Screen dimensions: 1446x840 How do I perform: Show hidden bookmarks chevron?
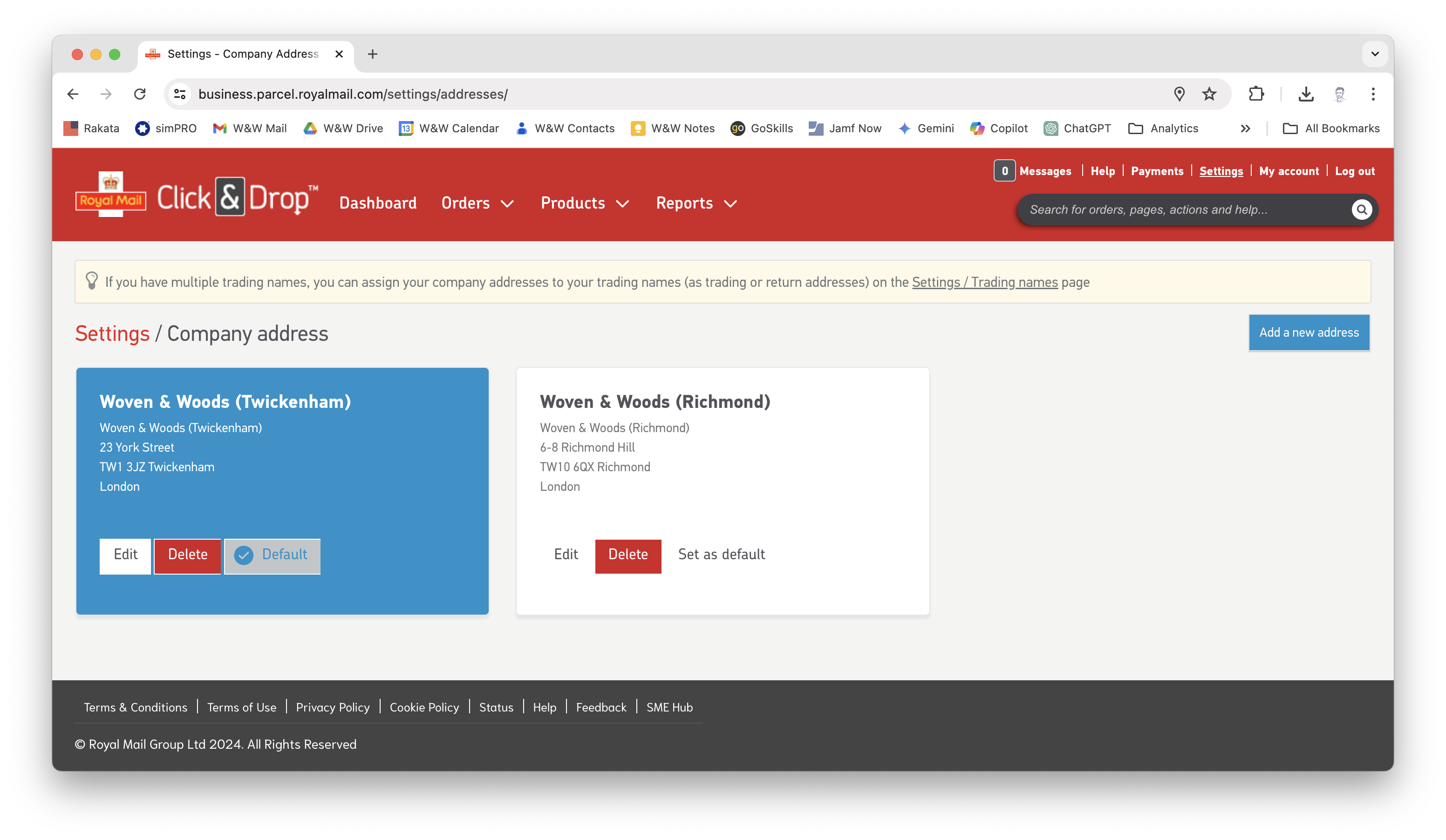tap(1245, 129)
